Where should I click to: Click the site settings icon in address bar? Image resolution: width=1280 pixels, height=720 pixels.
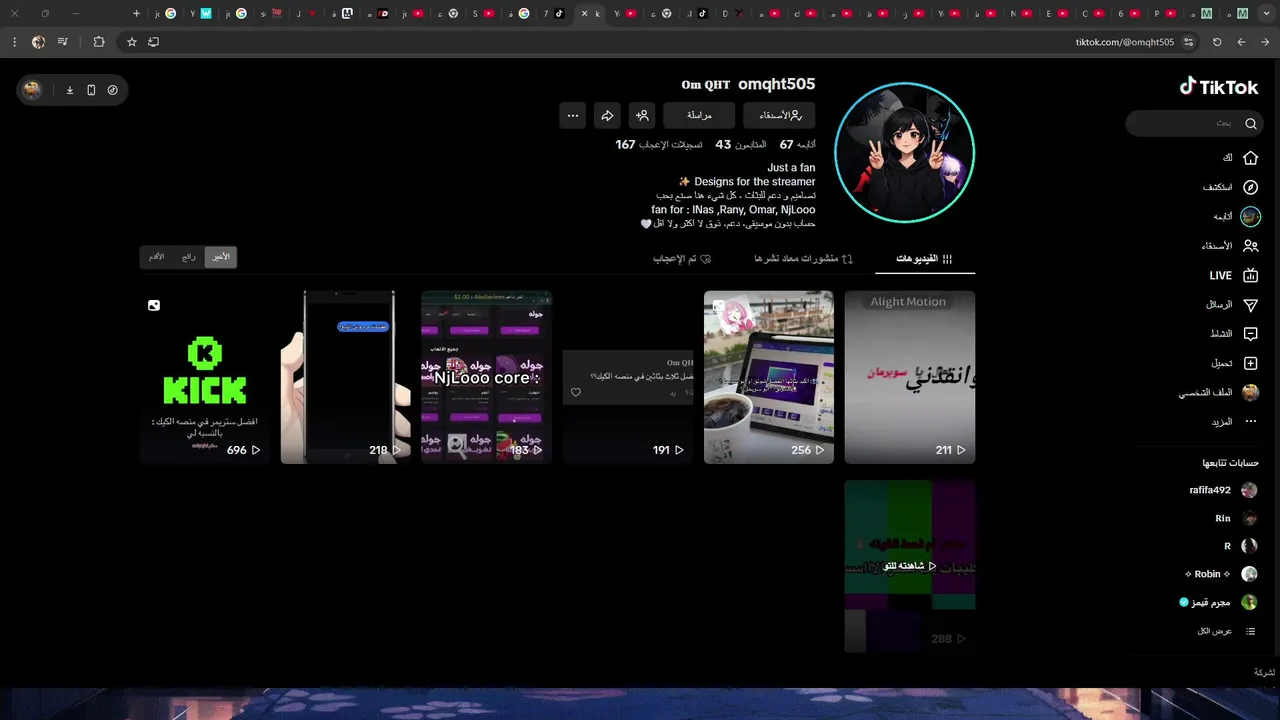(1189, 42)
